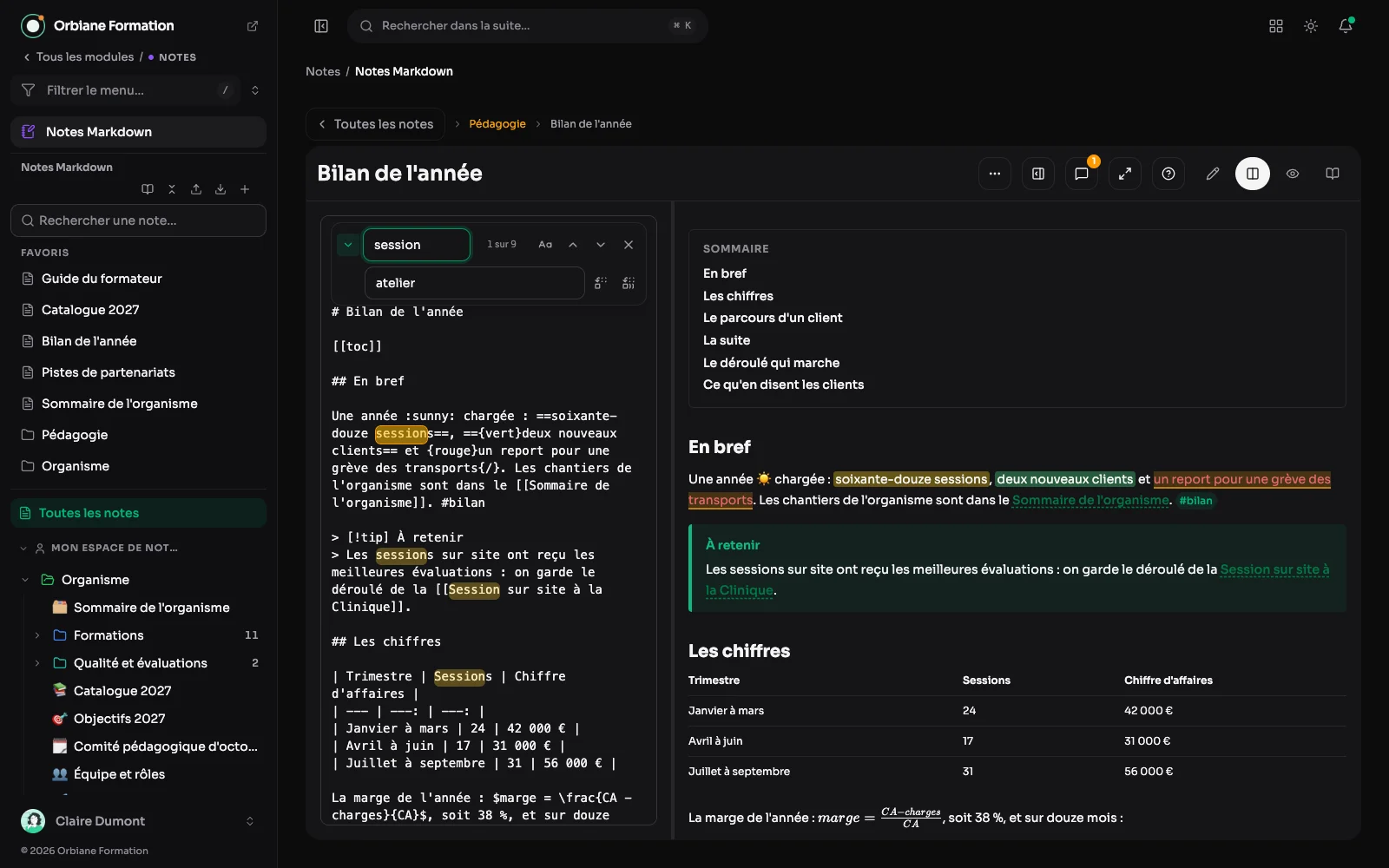Collapse the side panel of the note
1389x868 pixels.
(1038, 174)
